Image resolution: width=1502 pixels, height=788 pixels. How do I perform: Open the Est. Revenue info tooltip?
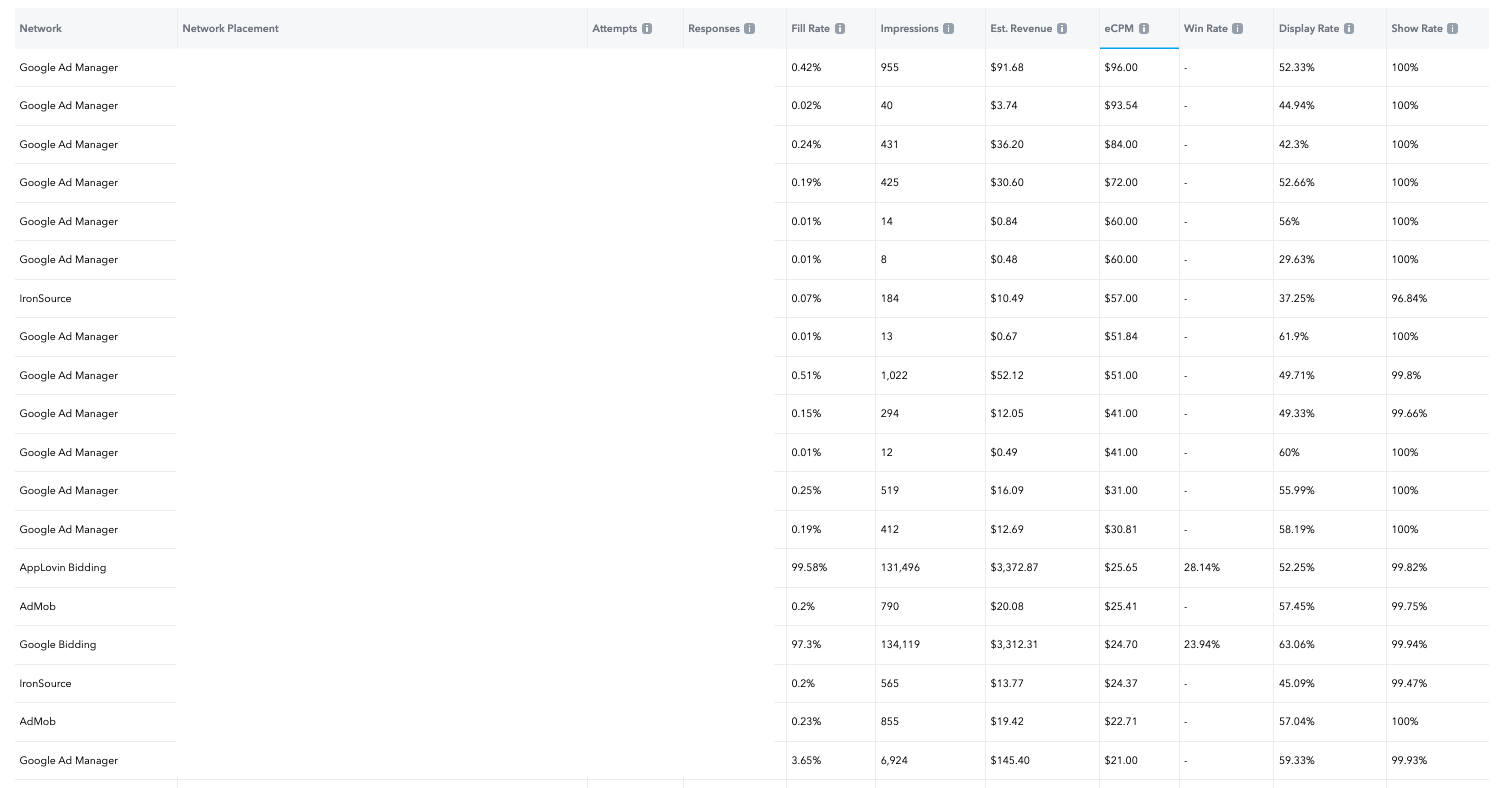[x=1062, y=28]
